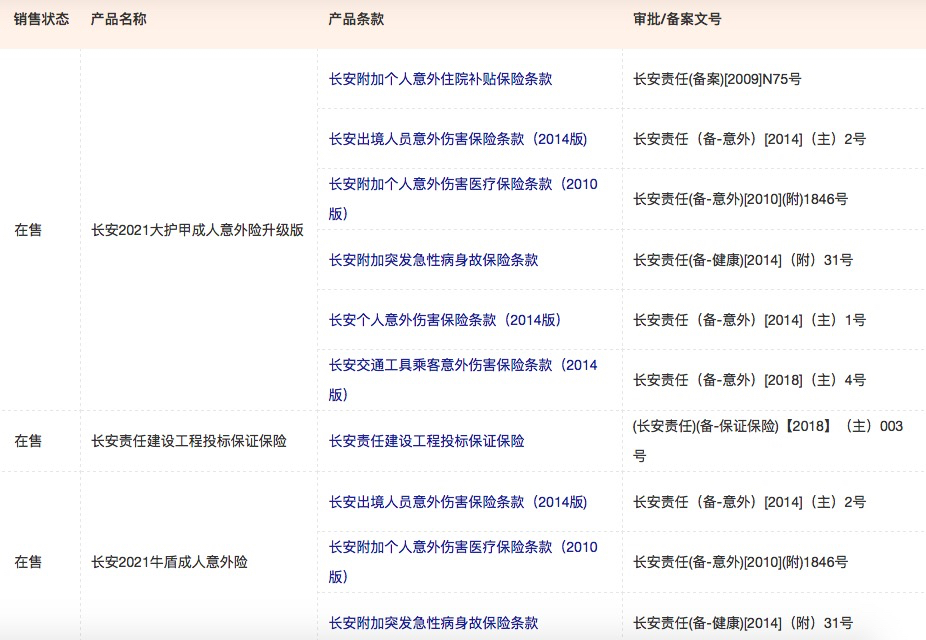Select filing number 备-意外[2018]（主）4号
The image size is (926, 640).
pos(749,380)
